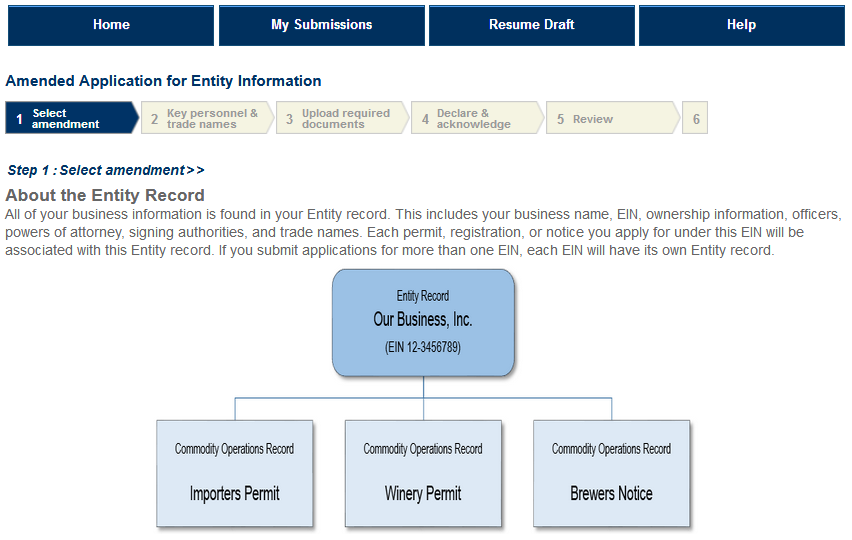Click the 'Step 1 : Select amendment>>' heading

point(106,170)
